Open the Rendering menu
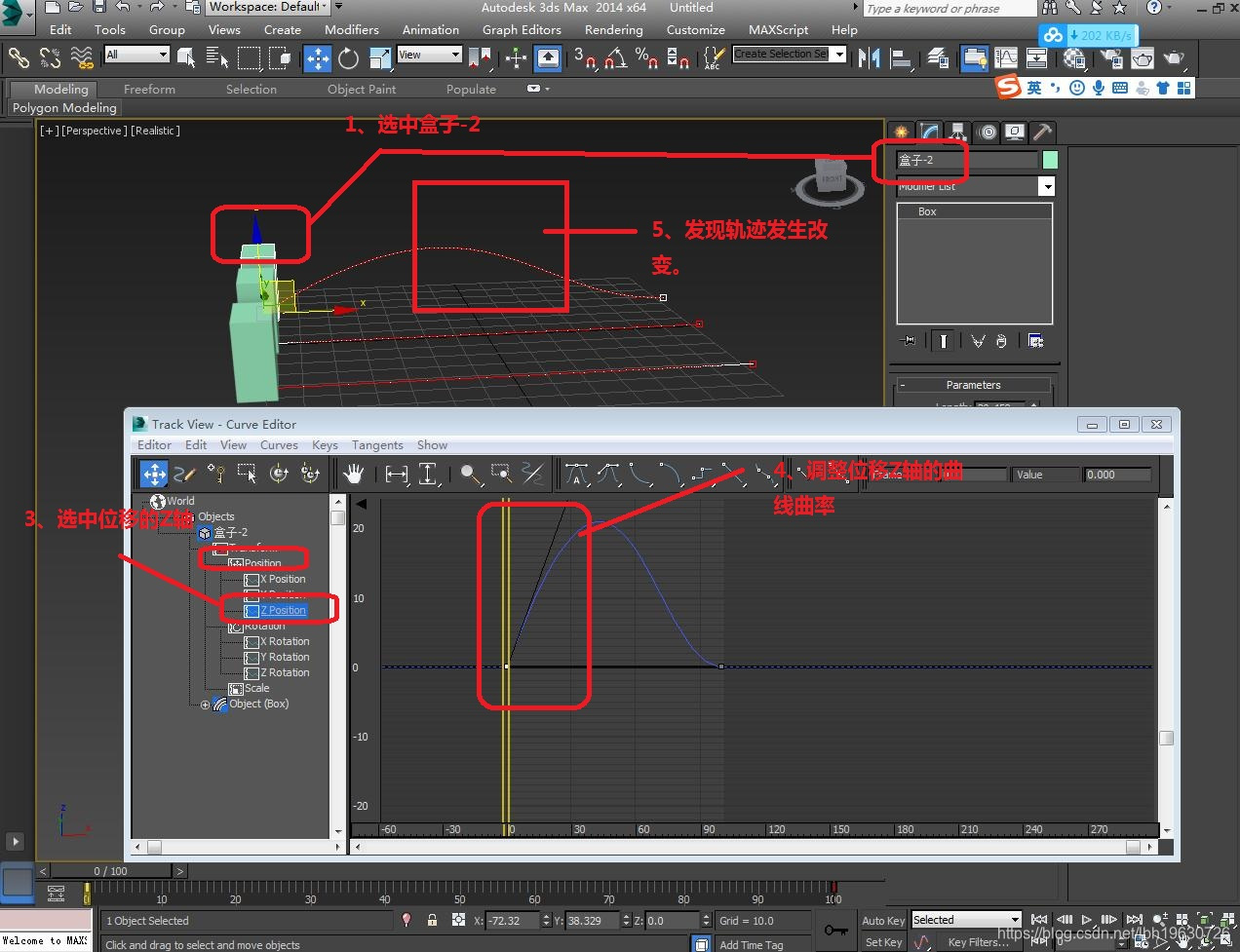The image size is (1240, 952). pyautogui.click(x=613, y=30)
